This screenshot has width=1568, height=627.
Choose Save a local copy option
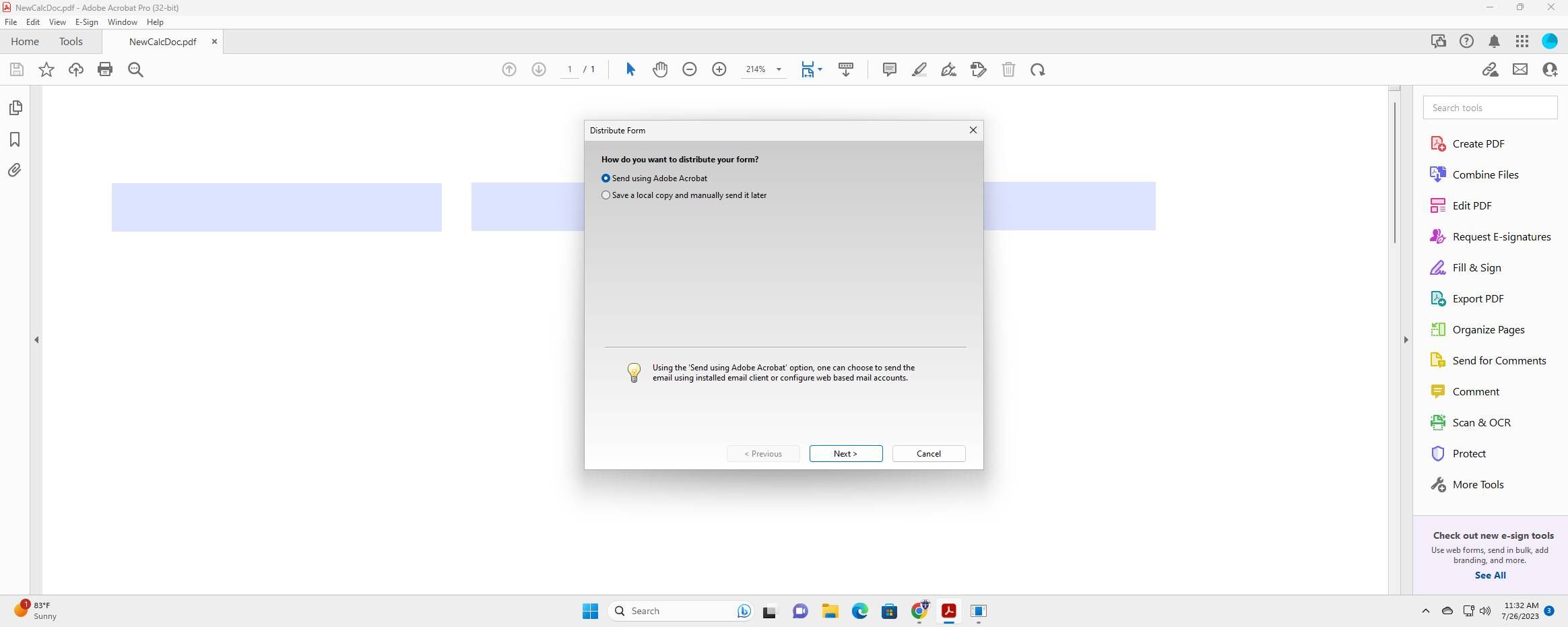pyautogui.click(x=606, y=195)
